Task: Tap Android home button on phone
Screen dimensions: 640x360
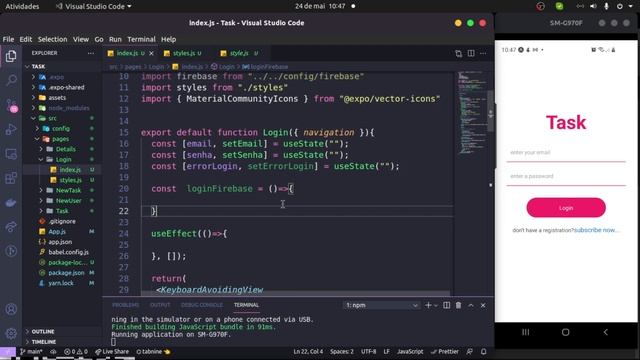Action: (565, 332)
